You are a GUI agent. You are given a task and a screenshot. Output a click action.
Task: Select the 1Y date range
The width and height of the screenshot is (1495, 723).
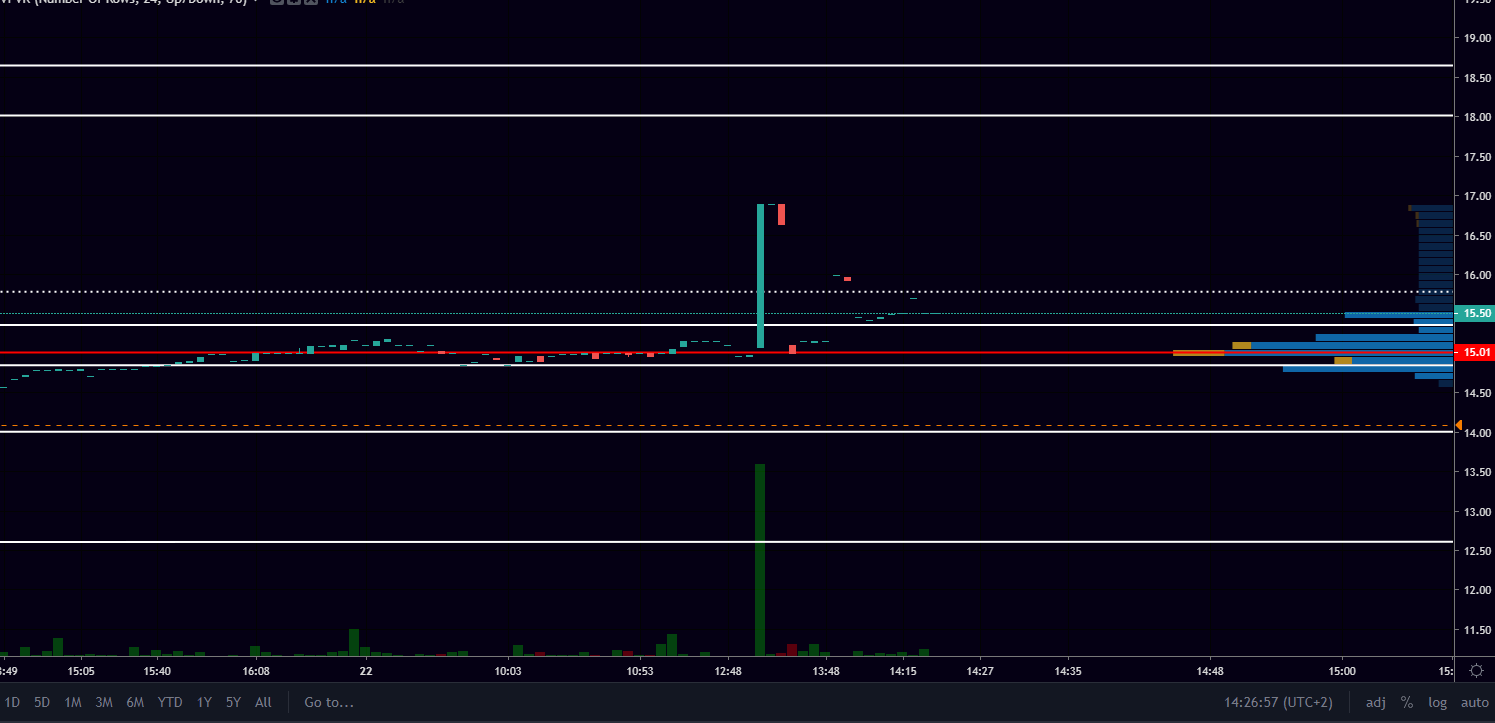[x=204, y=702]
